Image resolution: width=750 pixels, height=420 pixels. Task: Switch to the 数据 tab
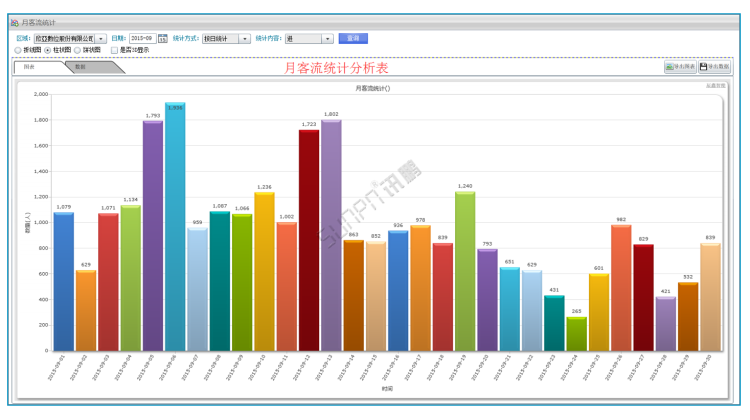80,67
